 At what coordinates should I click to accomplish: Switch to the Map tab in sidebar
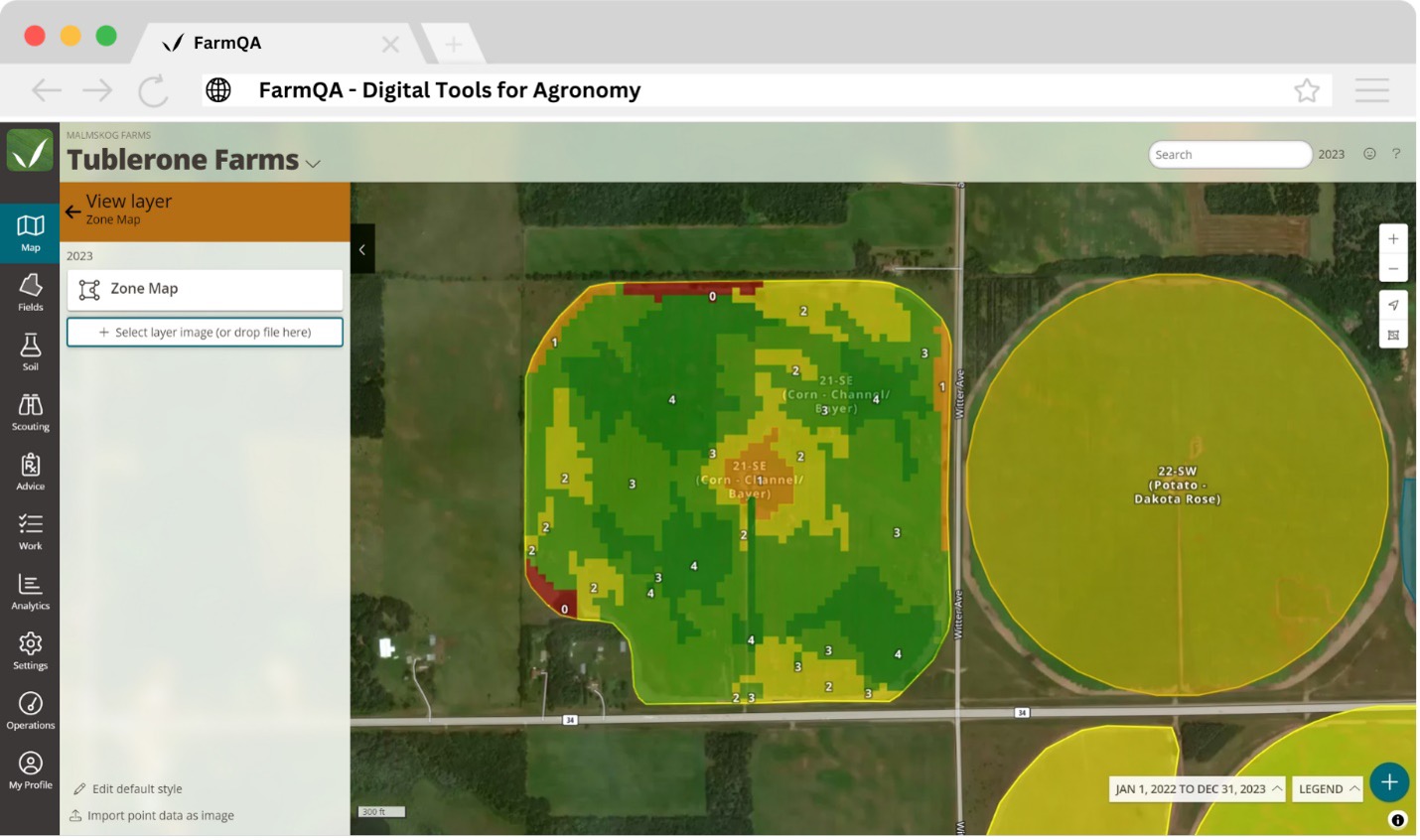tap(30, 233)
